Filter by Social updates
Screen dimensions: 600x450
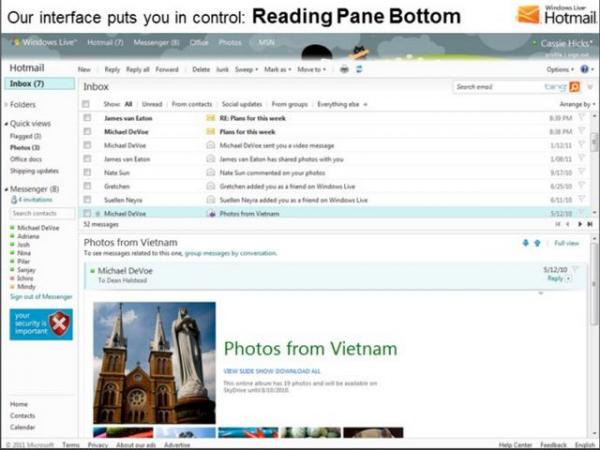click(x=242, y=104)
